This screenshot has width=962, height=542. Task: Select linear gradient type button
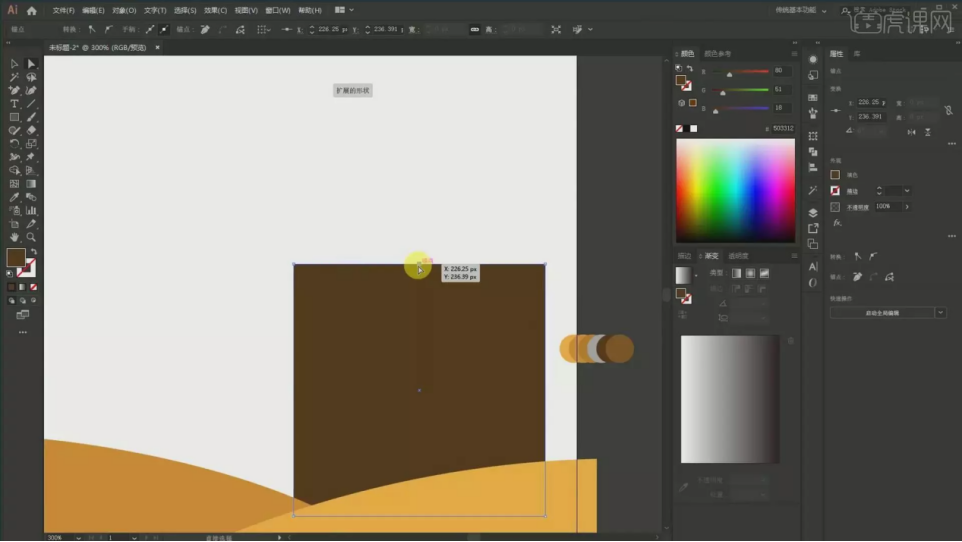tap(736, 273)
